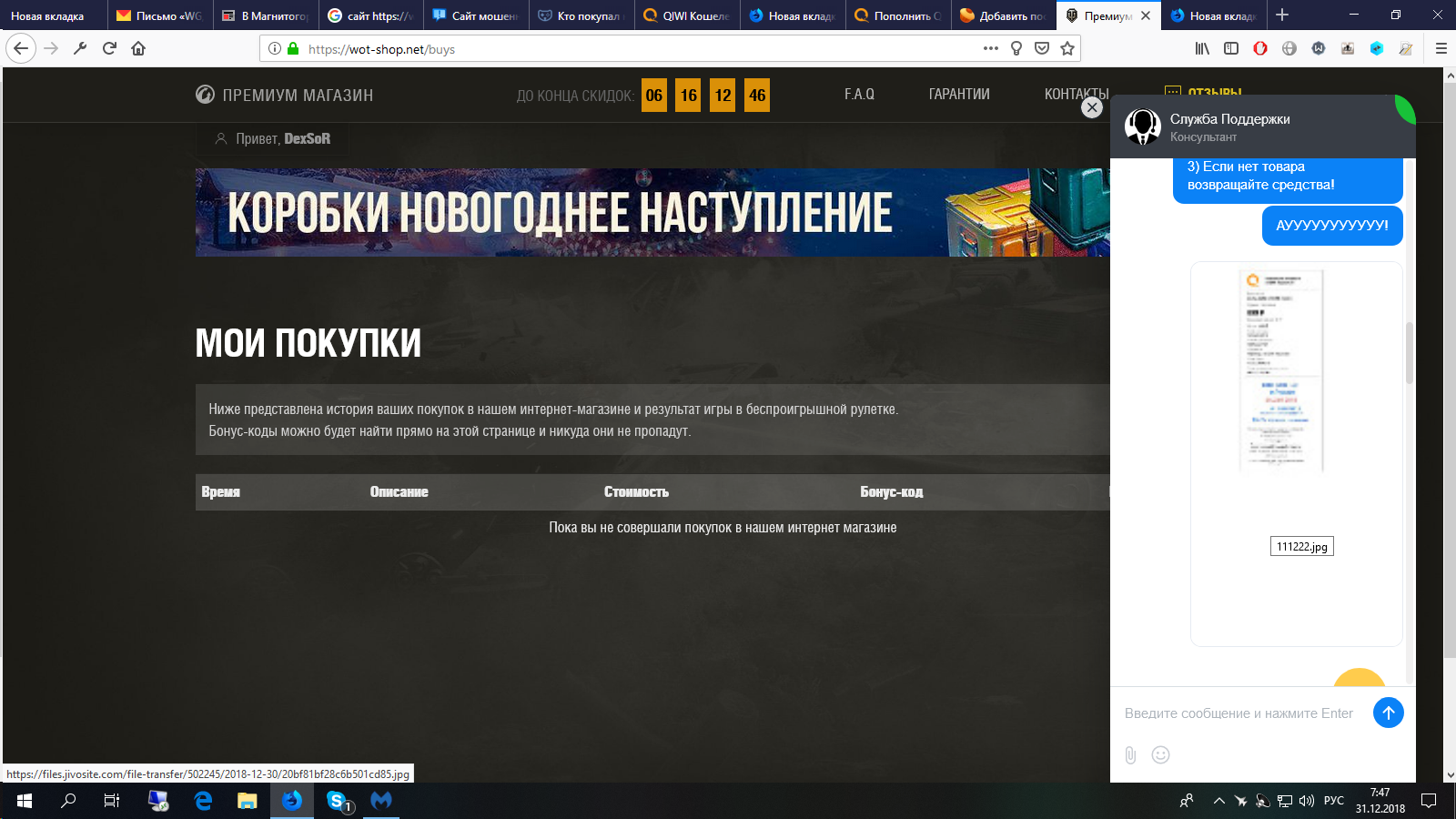Screen dimensions: 1456x819
Task: Open File Explorer from taskbar
Action: click(x=247, y=801)
